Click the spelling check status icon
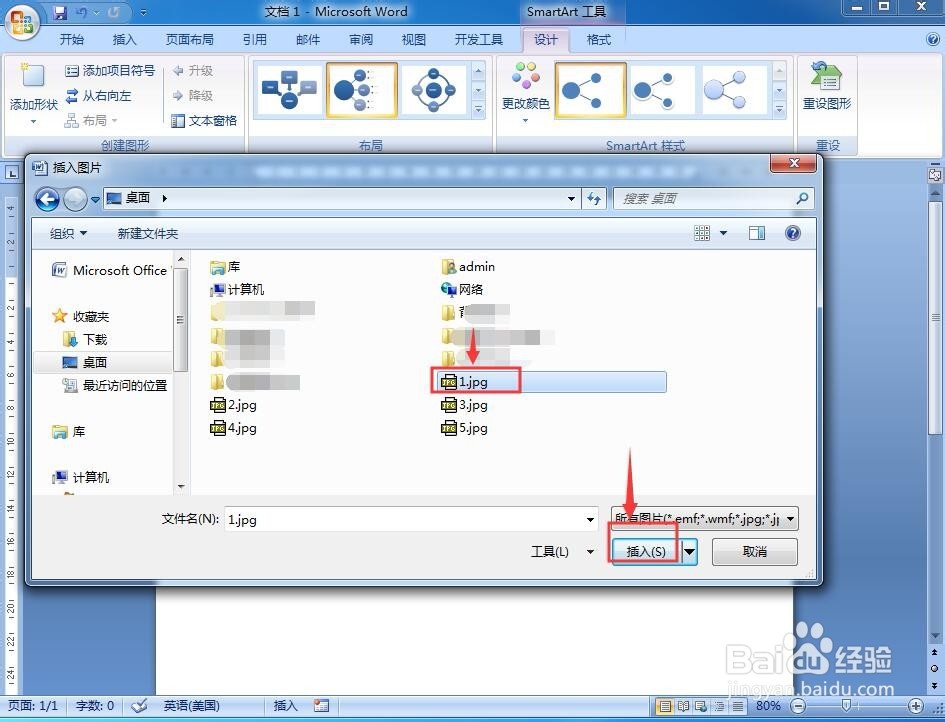The height and width of the screenshot is (722, 945). (x=139, y=706)
